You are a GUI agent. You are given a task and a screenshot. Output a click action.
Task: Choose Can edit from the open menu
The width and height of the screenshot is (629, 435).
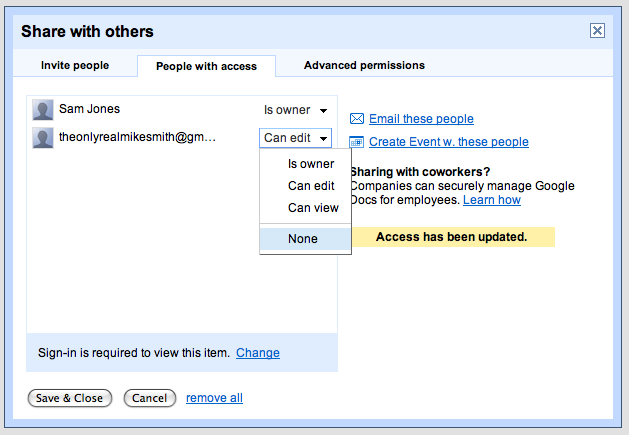pyautogui.click(x=306, y=186)
